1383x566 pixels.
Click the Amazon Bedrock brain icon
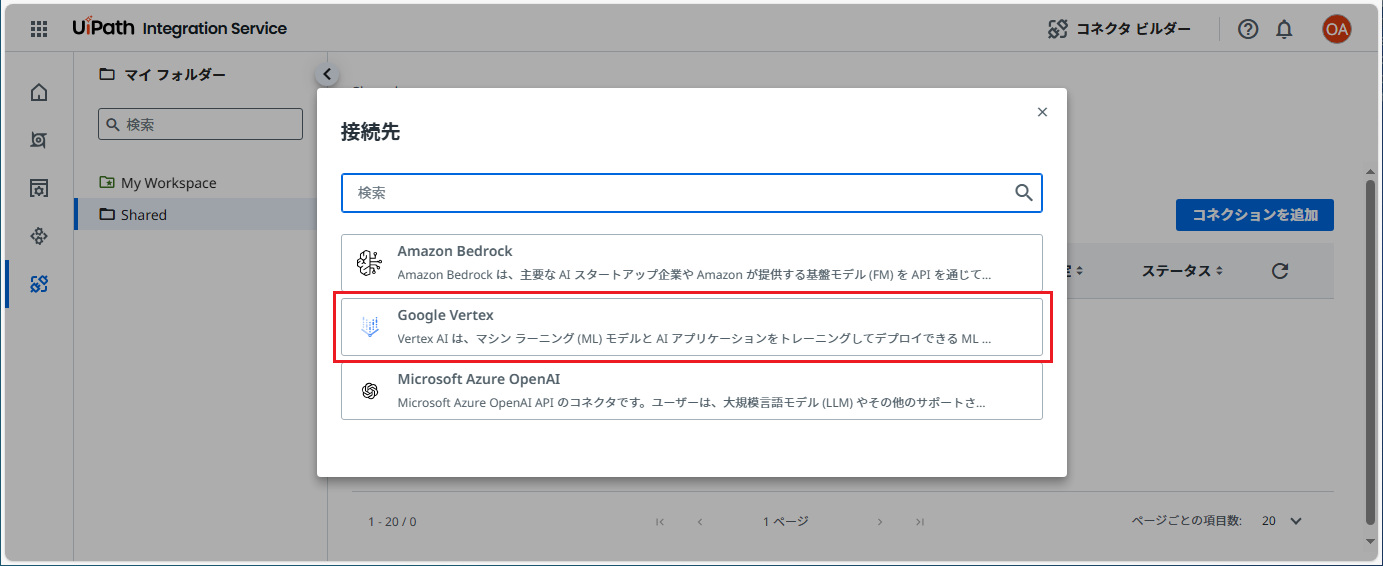(x=370, y=263)
